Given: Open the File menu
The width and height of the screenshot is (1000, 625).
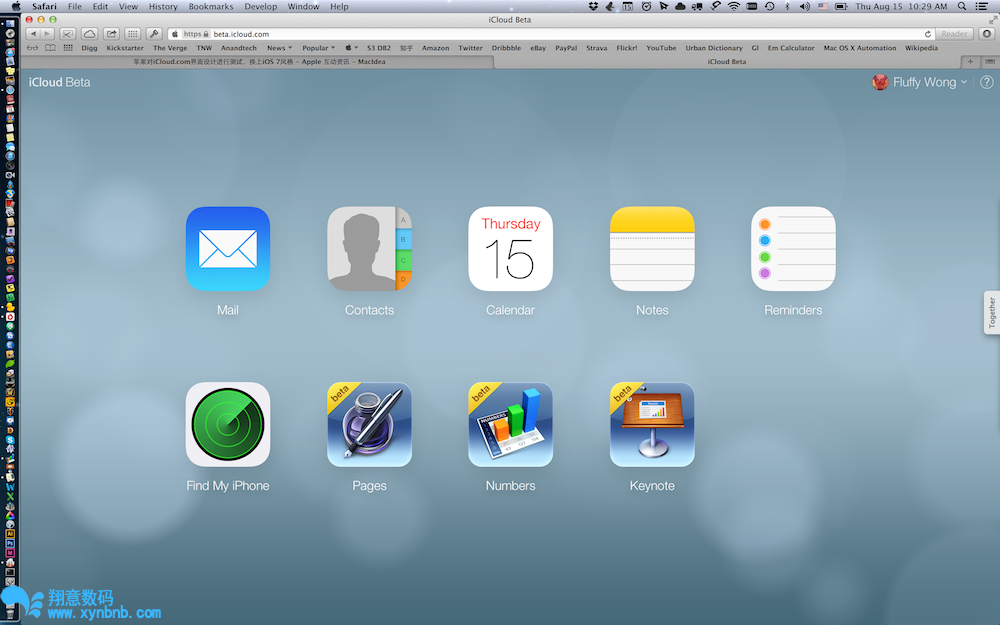Looking at the screenshot, I should click(x=75, y=6).
